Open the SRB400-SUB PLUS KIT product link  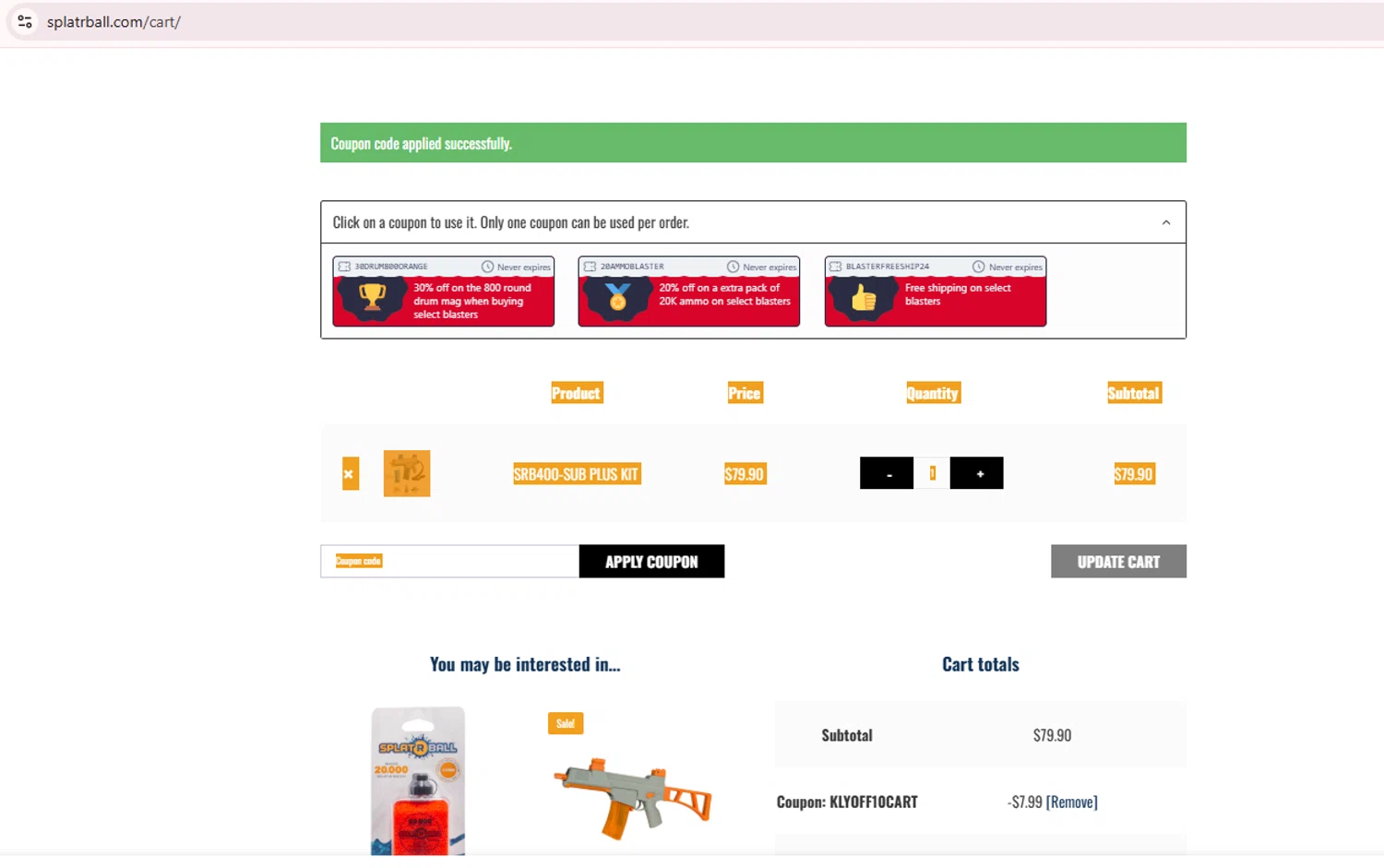pos(577,474)
